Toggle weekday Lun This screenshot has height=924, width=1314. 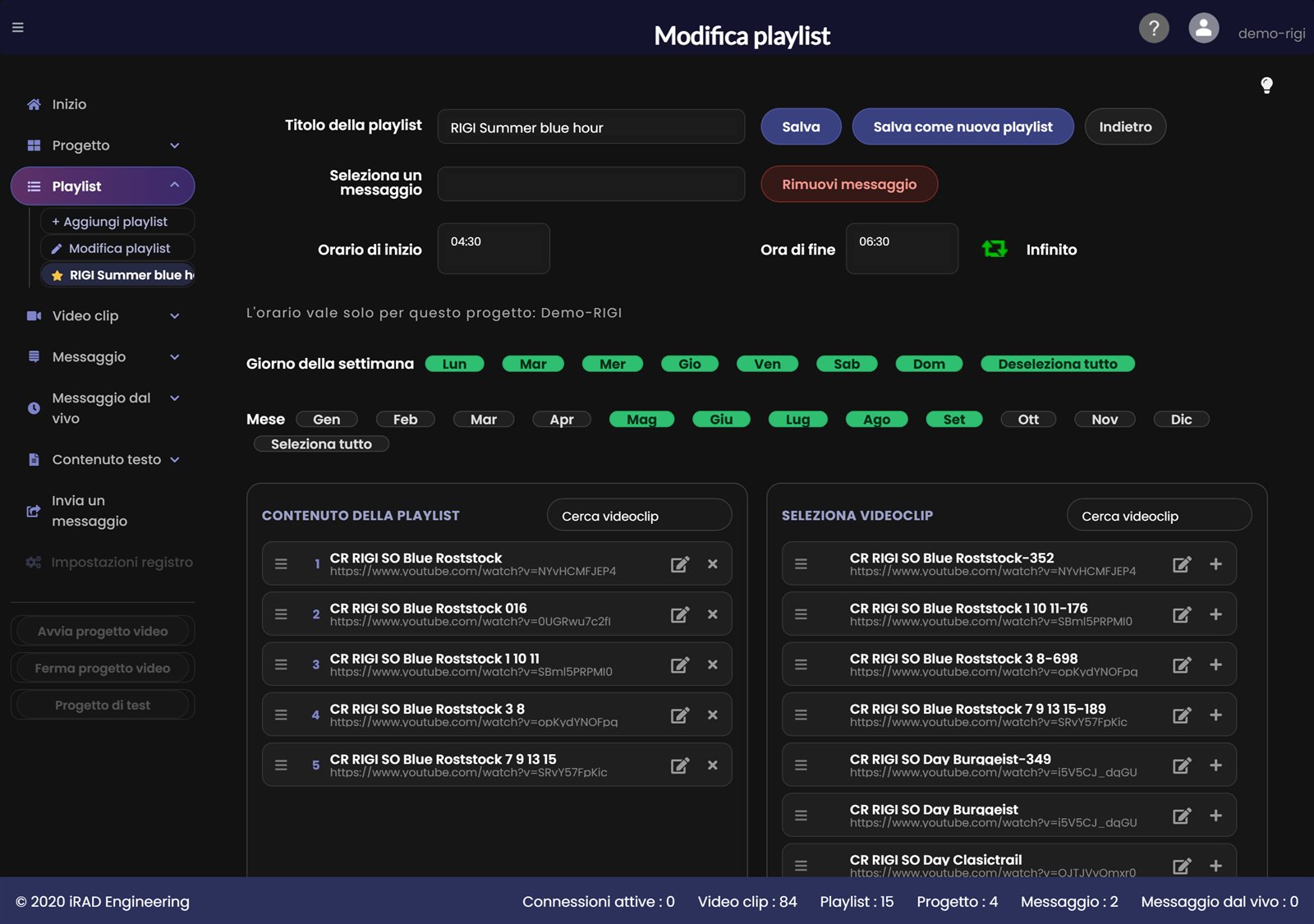(454, 364)
